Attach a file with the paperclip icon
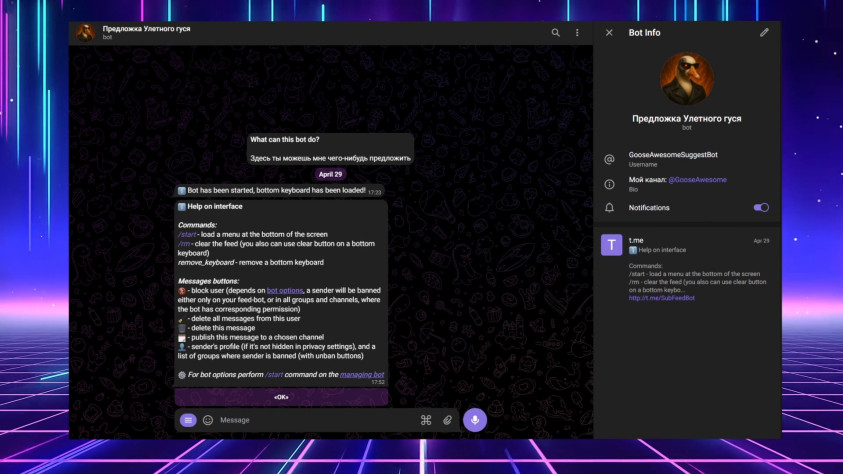The image size is (843, 474). click(x=448, y=420)
